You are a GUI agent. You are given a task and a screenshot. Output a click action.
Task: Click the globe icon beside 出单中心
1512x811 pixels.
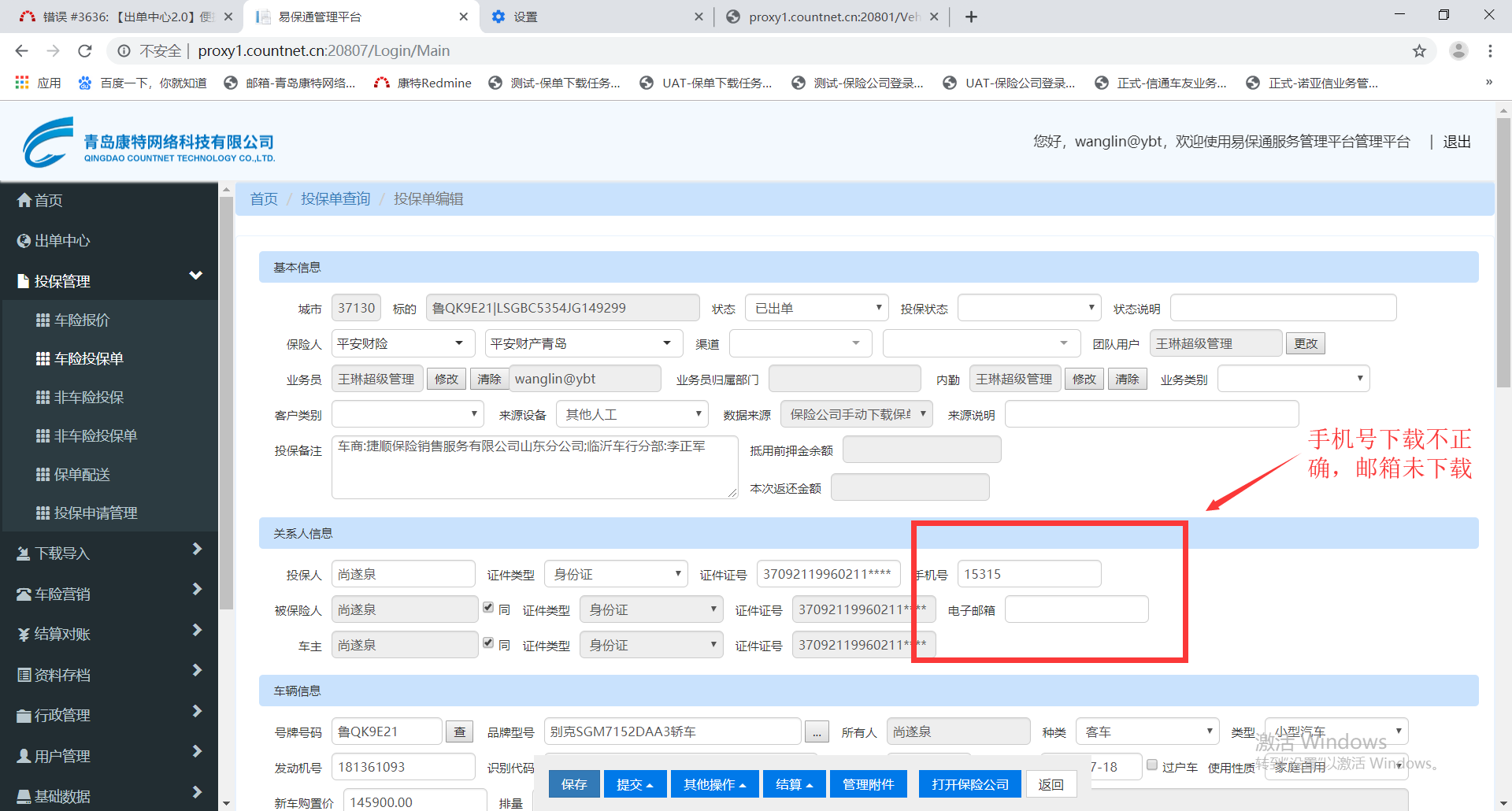24,241
